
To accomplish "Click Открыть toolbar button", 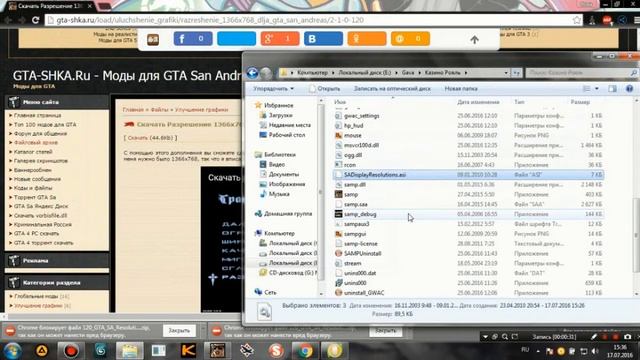I will (x=325, y=89).
